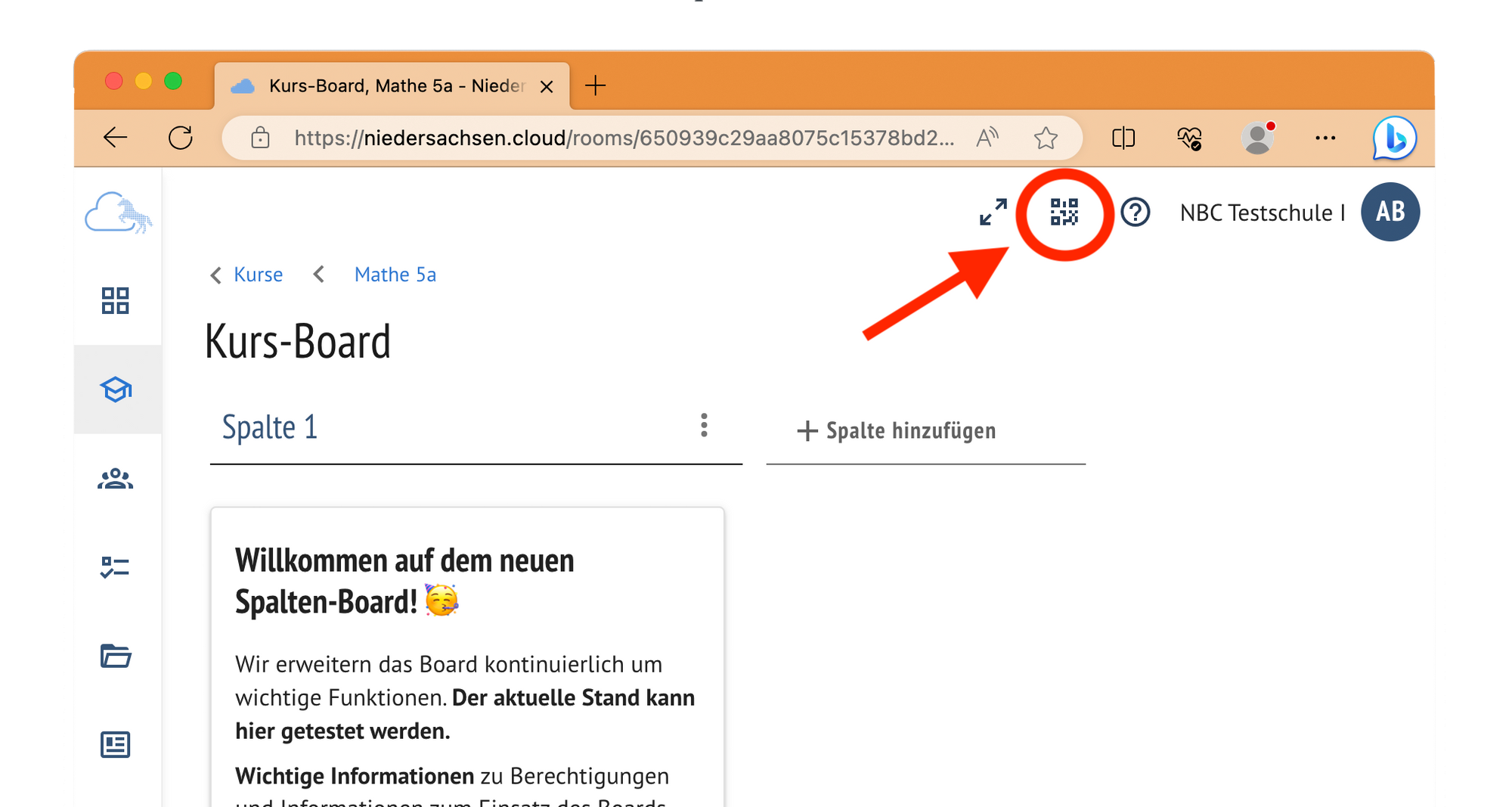Open Teams via the people group icon
Screen dimensions: 1512x807
116,479
